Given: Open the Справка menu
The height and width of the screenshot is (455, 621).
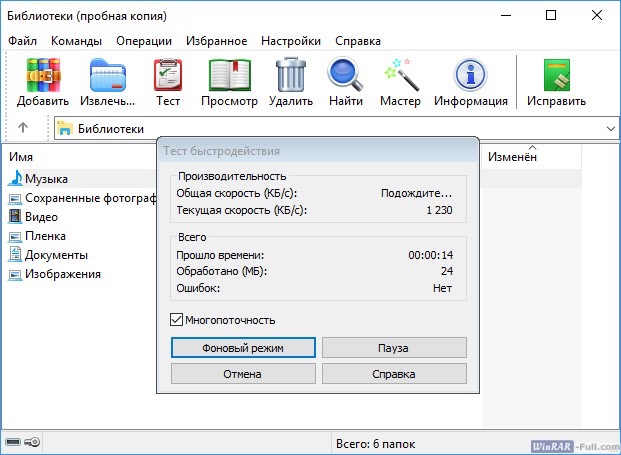Looking at the screenshot, I should [x=358, y=41].
